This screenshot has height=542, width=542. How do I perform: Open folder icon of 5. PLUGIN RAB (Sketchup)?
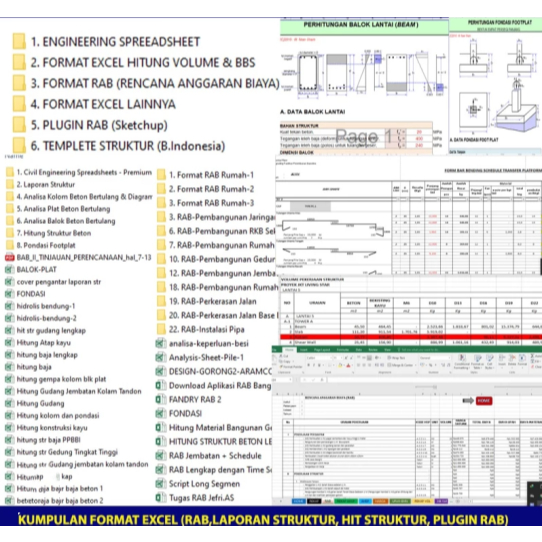click(x=19, y=125)
